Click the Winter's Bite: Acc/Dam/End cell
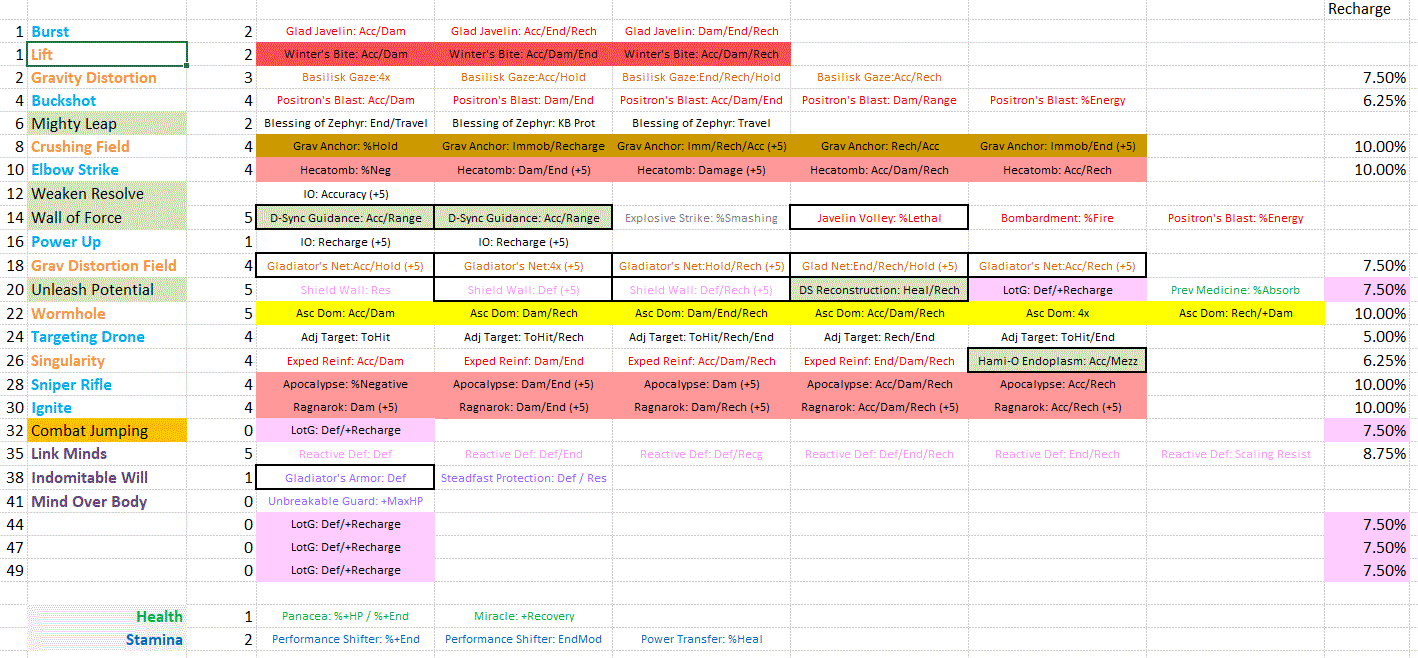 coord(523,54)
